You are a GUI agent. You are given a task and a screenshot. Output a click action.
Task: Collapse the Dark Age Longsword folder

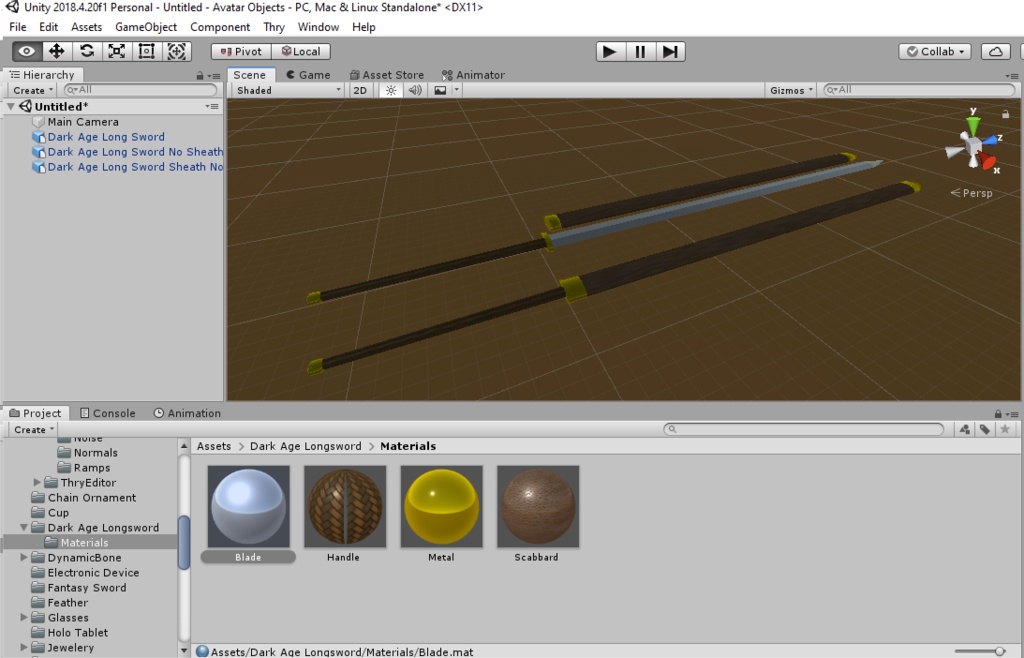(22, 527)
